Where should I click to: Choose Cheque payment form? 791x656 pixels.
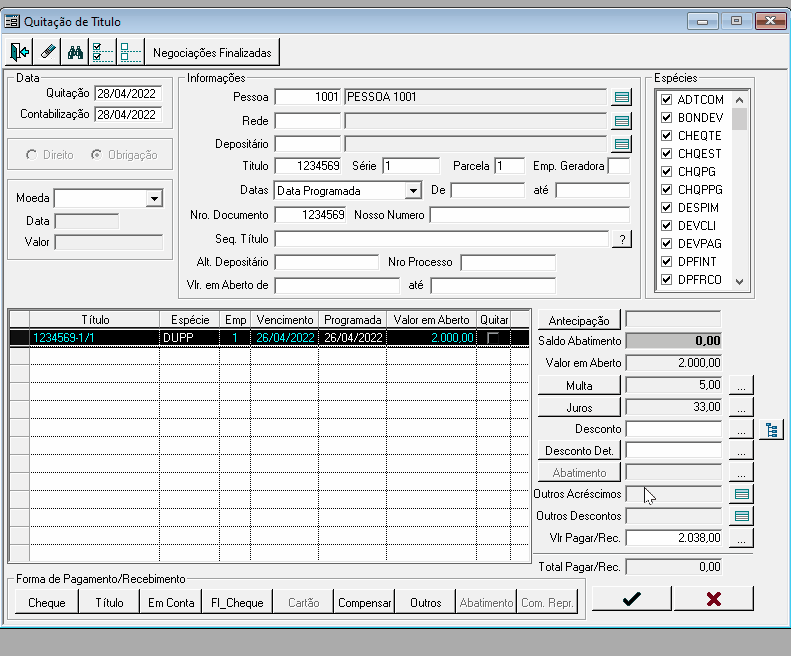coord(47,603)
